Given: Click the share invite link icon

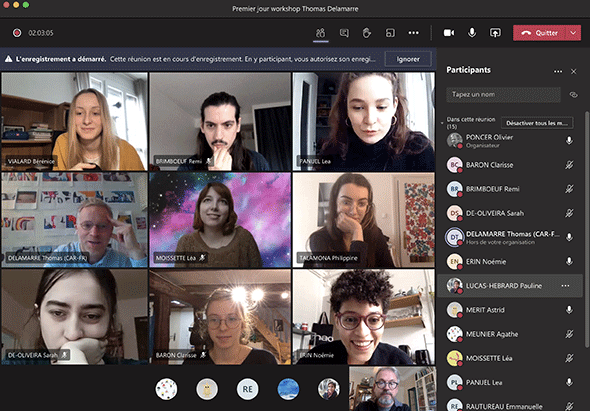Looking at the screenshot, I should 573,95.
